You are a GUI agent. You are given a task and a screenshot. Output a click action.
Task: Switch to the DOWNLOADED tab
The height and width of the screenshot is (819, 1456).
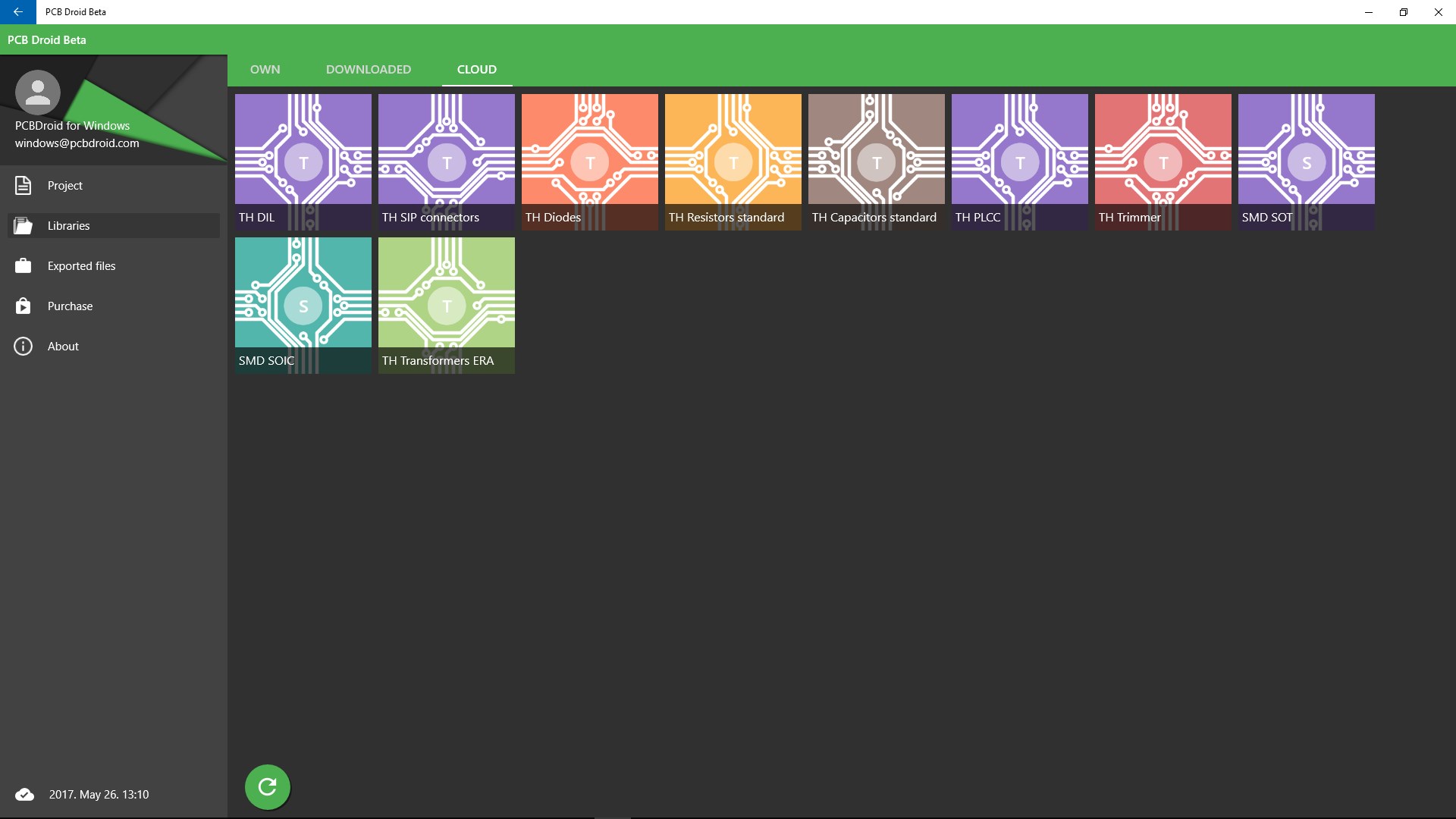(368, 69)
